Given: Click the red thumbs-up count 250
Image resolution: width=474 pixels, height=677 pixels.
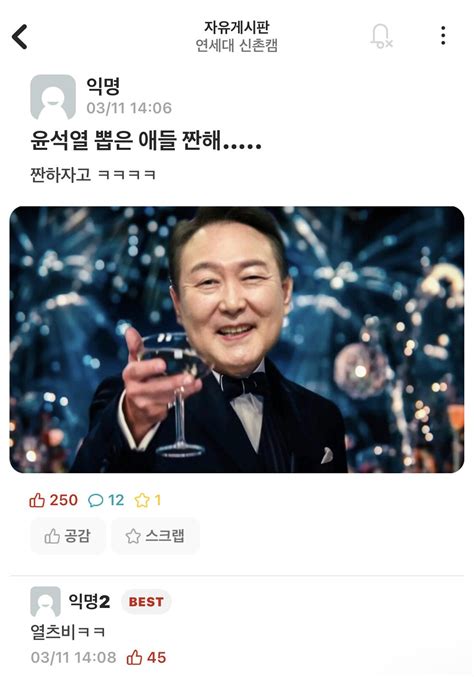Looking at the screenshot, I should [x=54, y=500].
